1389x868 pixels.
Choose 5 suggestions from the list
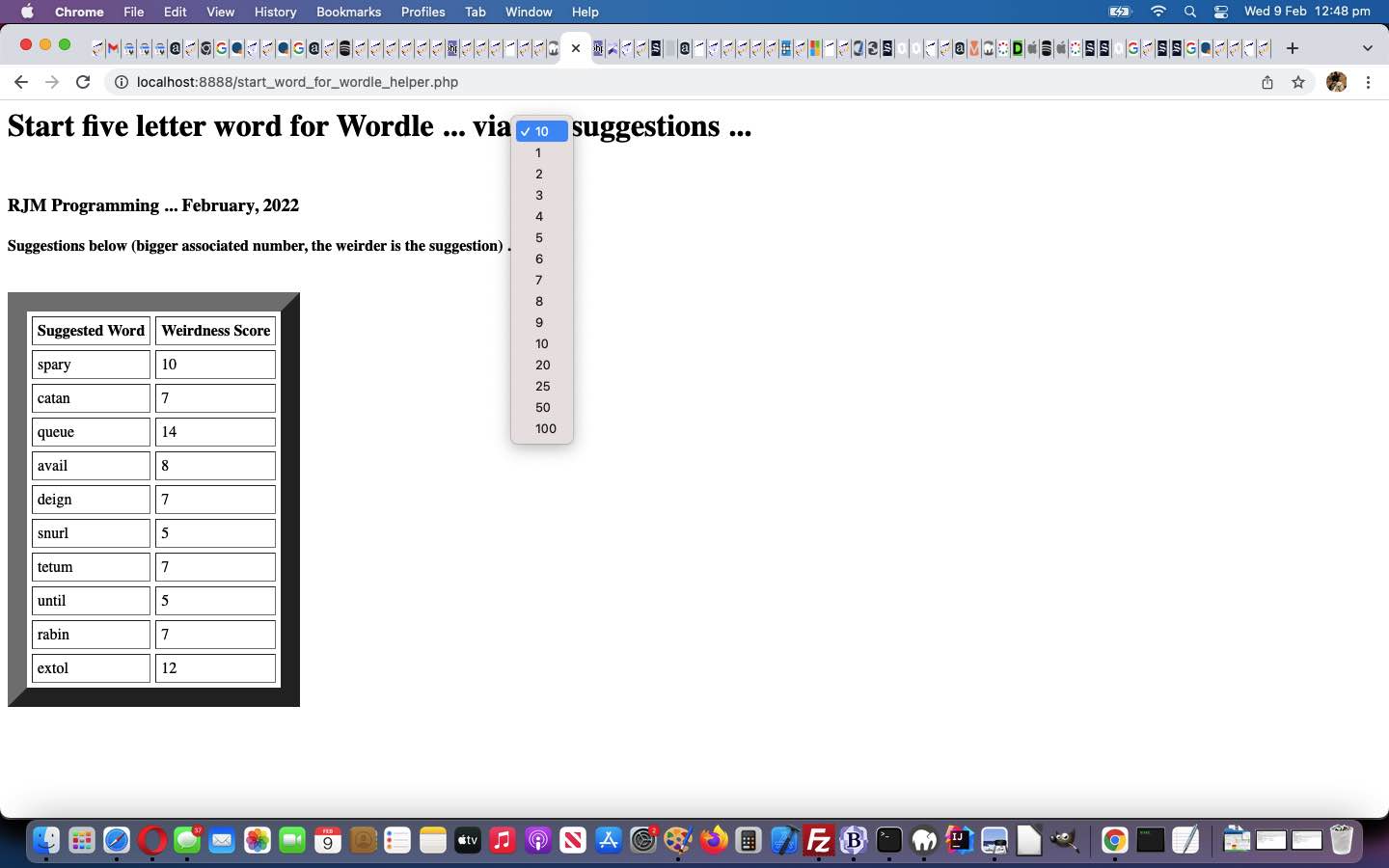pos(542,237)
